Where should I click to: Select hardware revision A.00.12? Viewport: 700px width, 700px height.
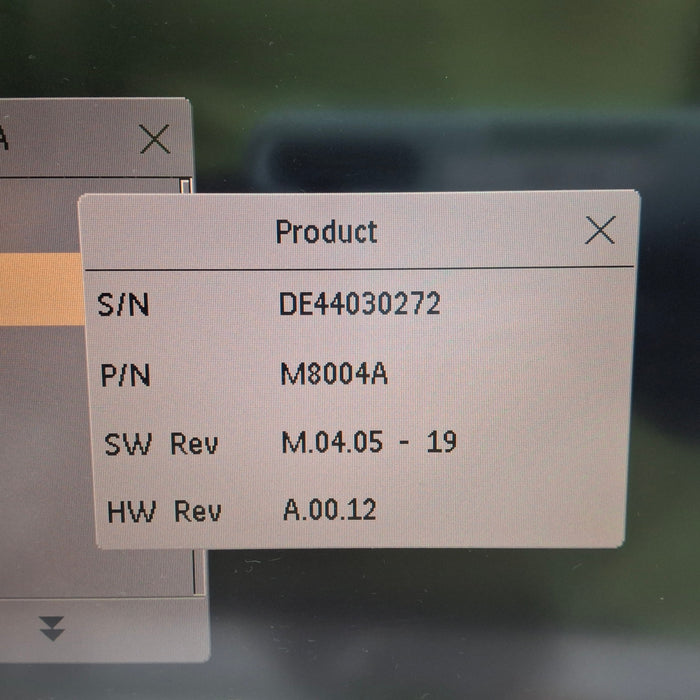tap(330, 509)
